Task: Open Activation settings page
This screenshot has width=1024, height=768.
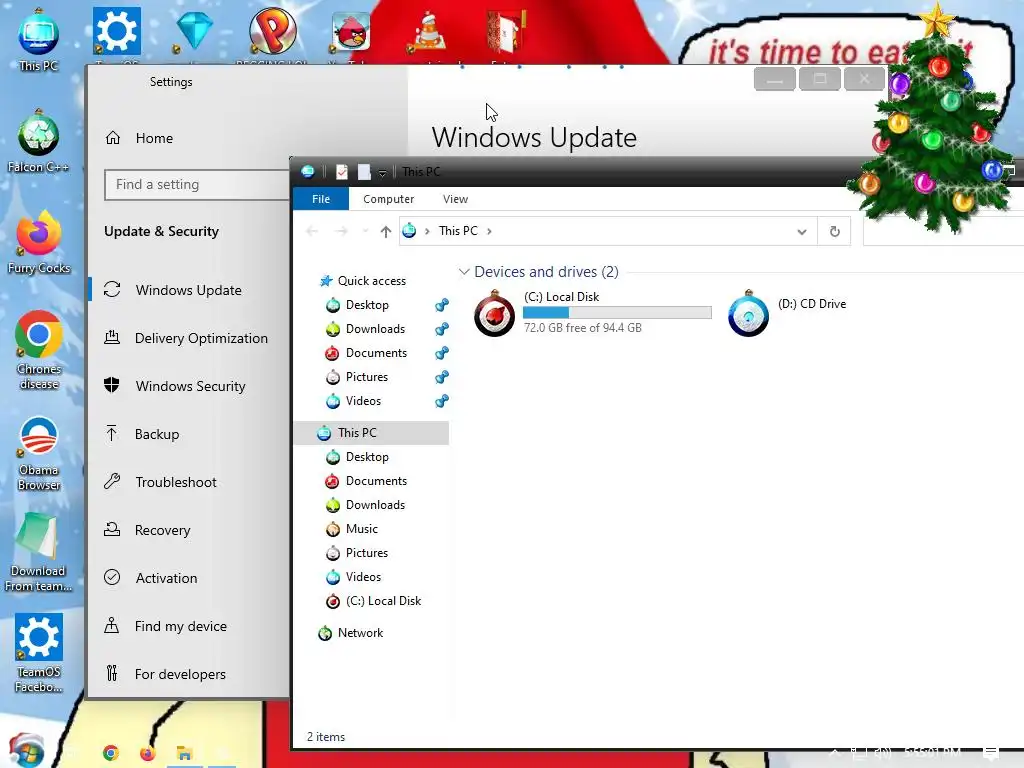Action: [x=188, y=578]
